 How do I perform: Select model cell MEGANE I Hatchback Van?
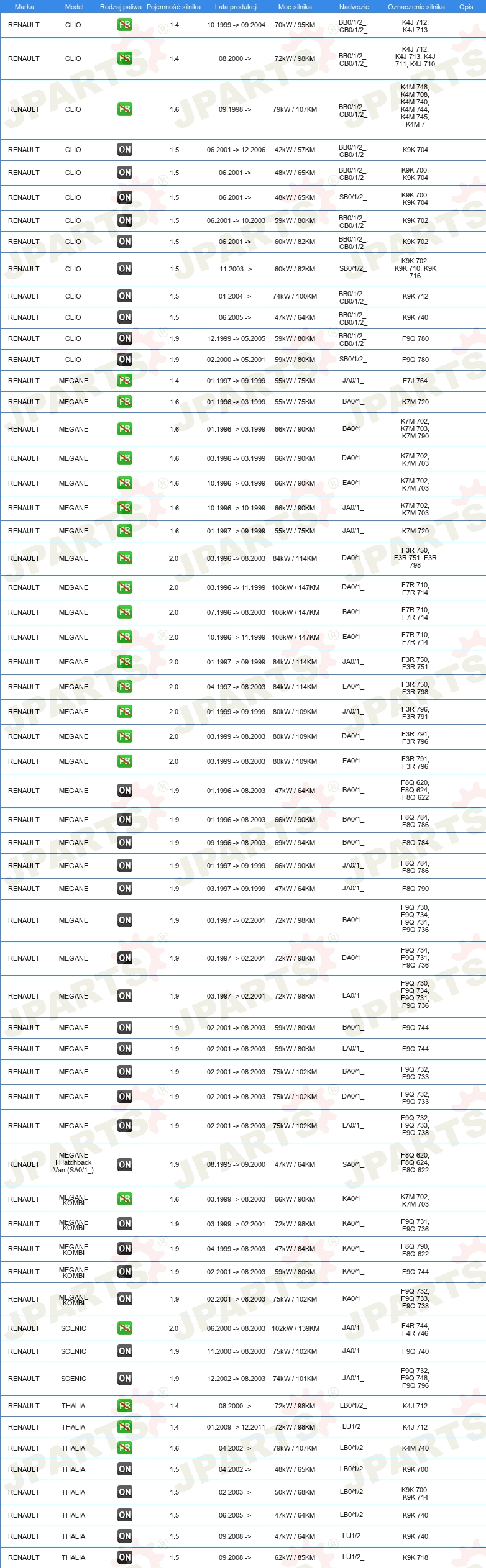pos(73,1162)
